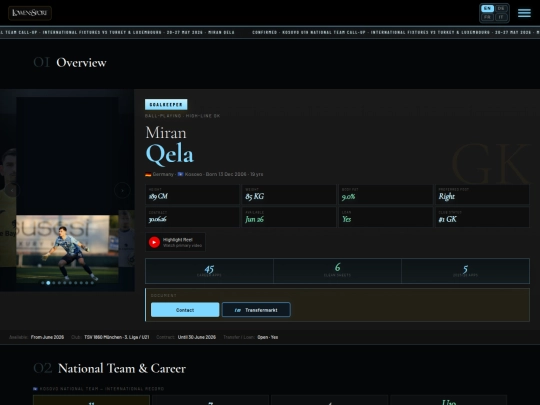Click the 189 CM height stat
Image resolution: width=540 pixels, height=405 pixels.
[x=192, y=195]
